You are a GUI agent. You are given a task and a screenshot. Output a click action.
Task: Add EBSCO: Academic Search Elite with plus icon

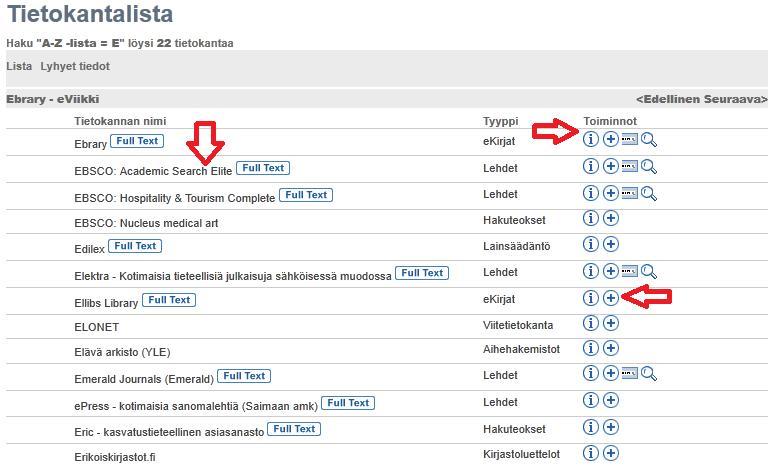[610, 166]
